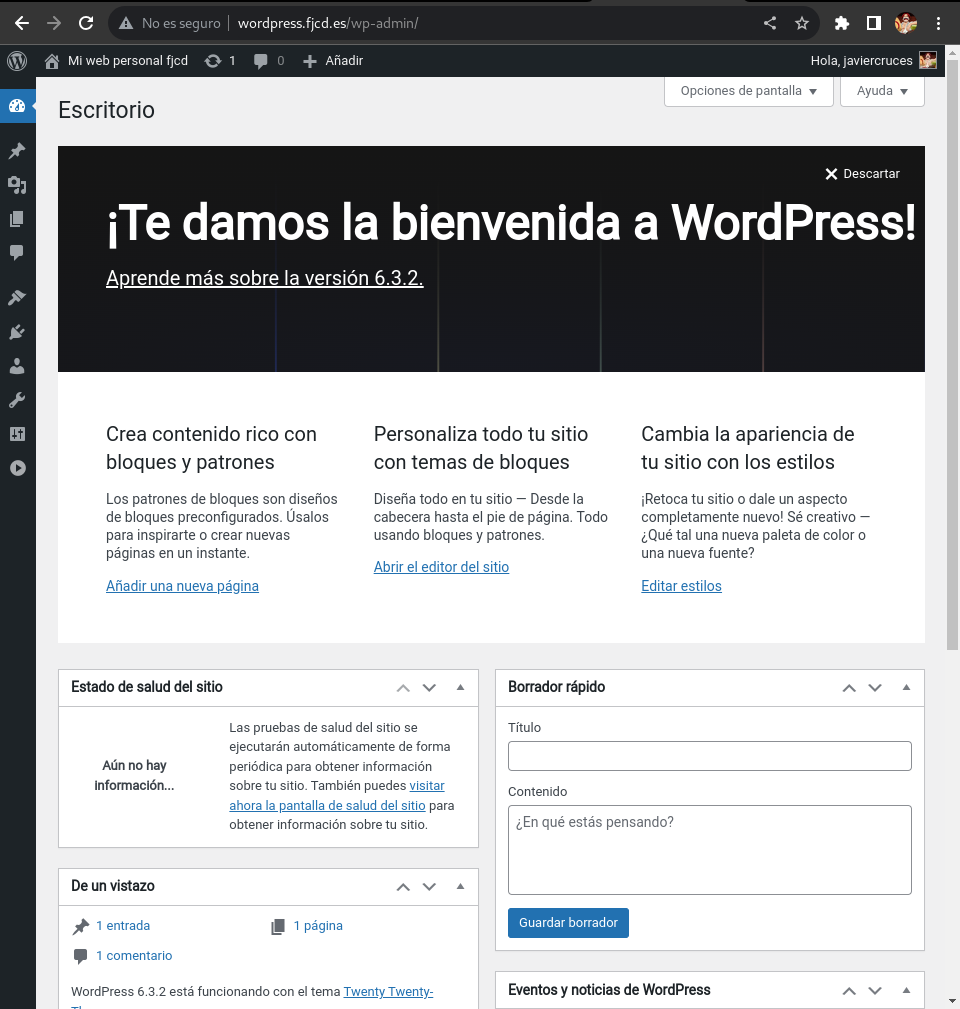Focus the Título input field
This screenshot has height=1009, width=960.
(710, 756)
